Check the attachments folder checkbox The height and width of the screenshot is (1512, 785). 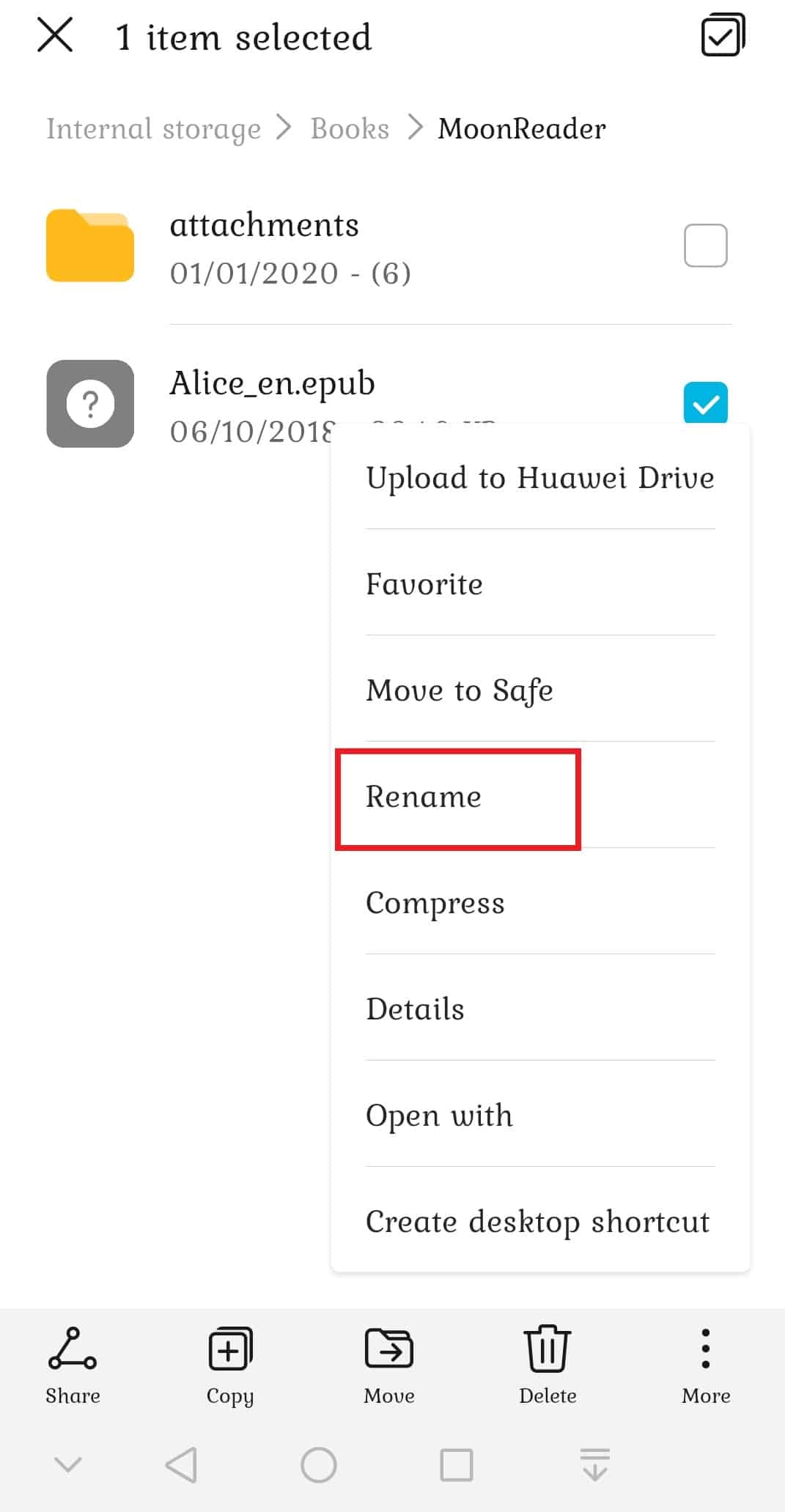pos(705,246)
